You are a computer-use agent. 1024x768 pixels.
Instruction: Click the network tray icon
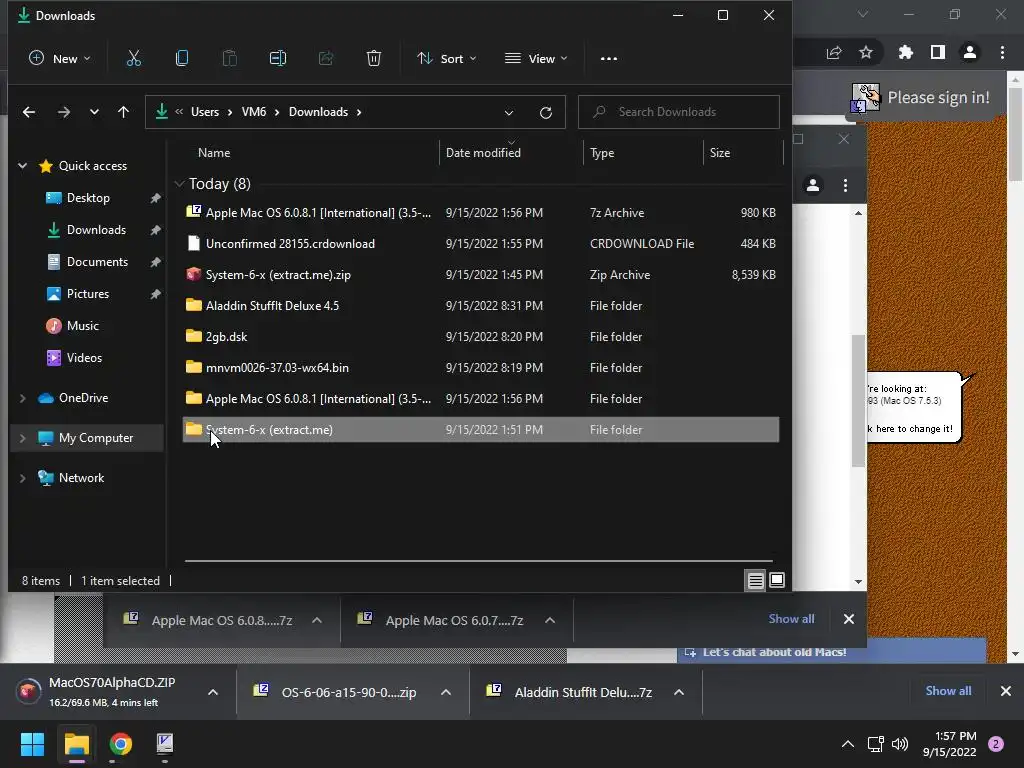875,744
